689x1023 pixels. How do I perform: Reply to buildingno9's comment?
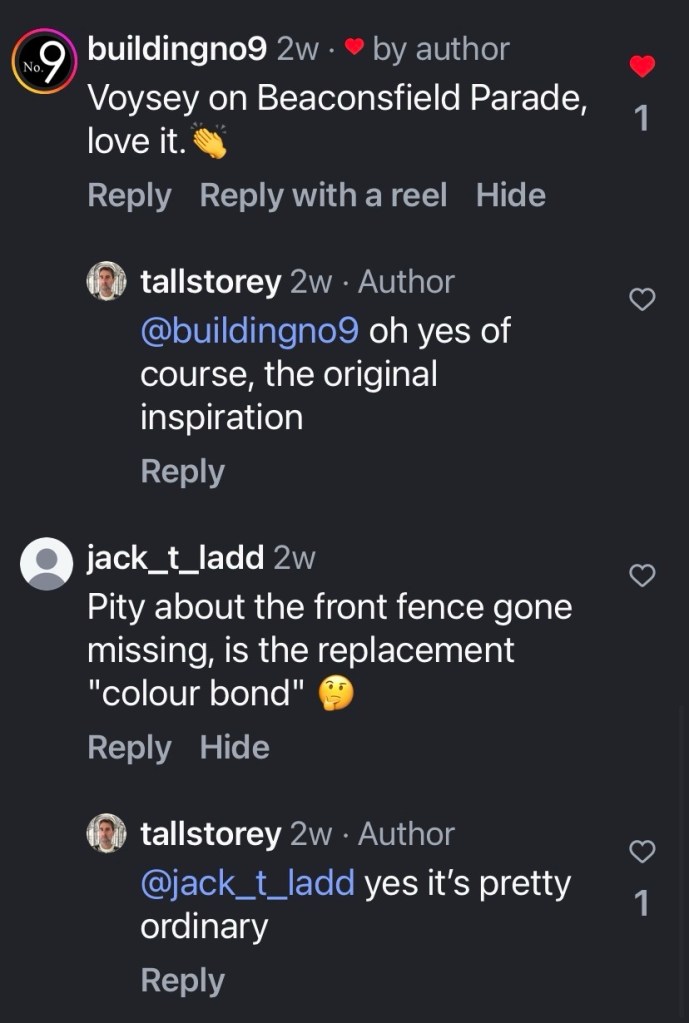click(x=129, y=195)
